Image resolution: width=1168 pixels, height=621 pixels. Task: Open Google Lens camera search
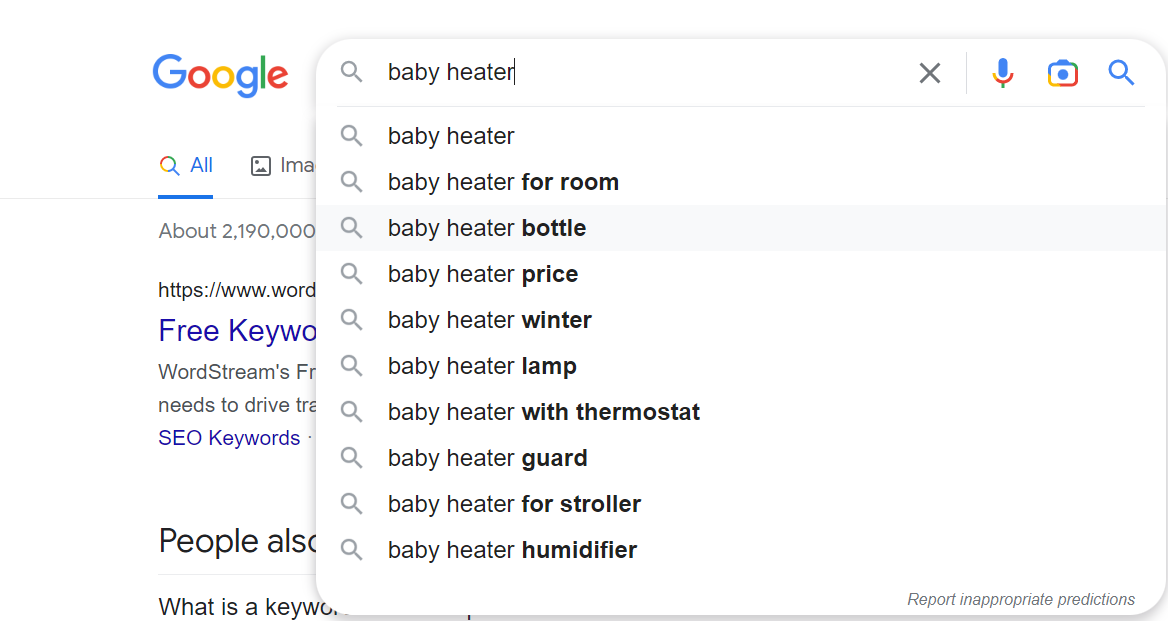[1062, 73]
